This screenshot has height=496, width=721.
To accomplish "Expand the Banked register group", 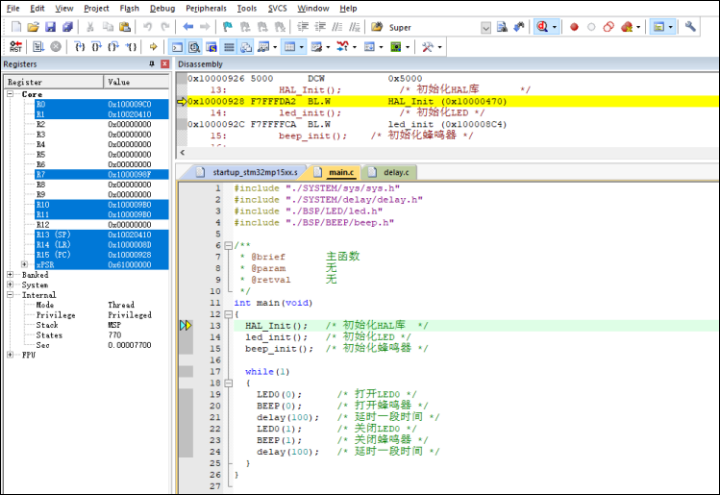I will click(11, 275).
